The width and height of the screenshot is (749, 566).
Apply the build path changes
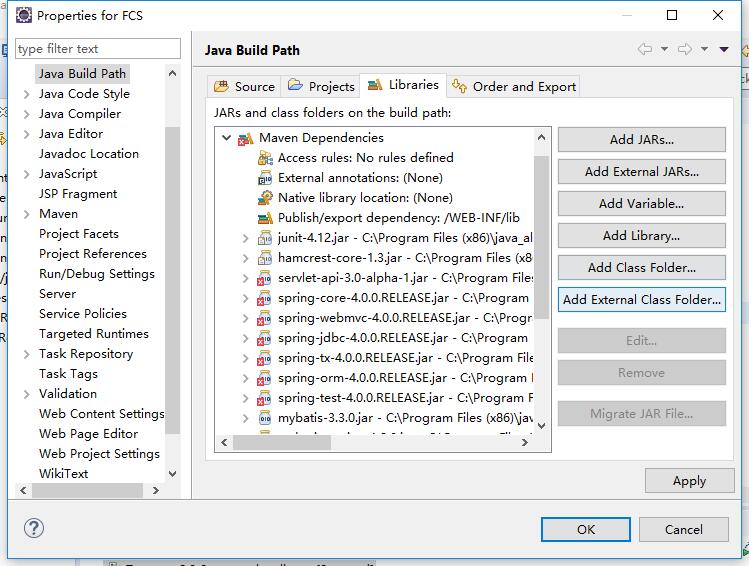[x=689, y=481]
